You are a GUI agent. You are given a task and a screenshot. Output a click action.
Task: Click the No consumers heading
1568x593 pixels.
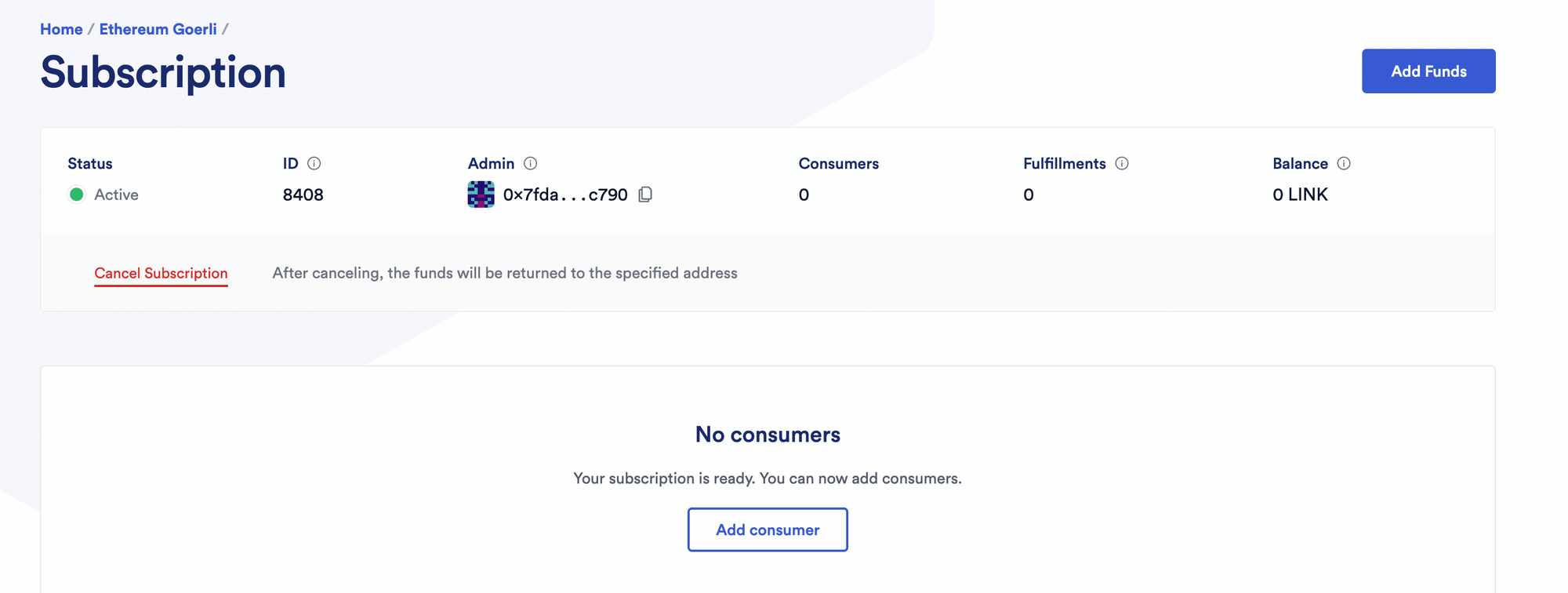(x=768, y=435)
